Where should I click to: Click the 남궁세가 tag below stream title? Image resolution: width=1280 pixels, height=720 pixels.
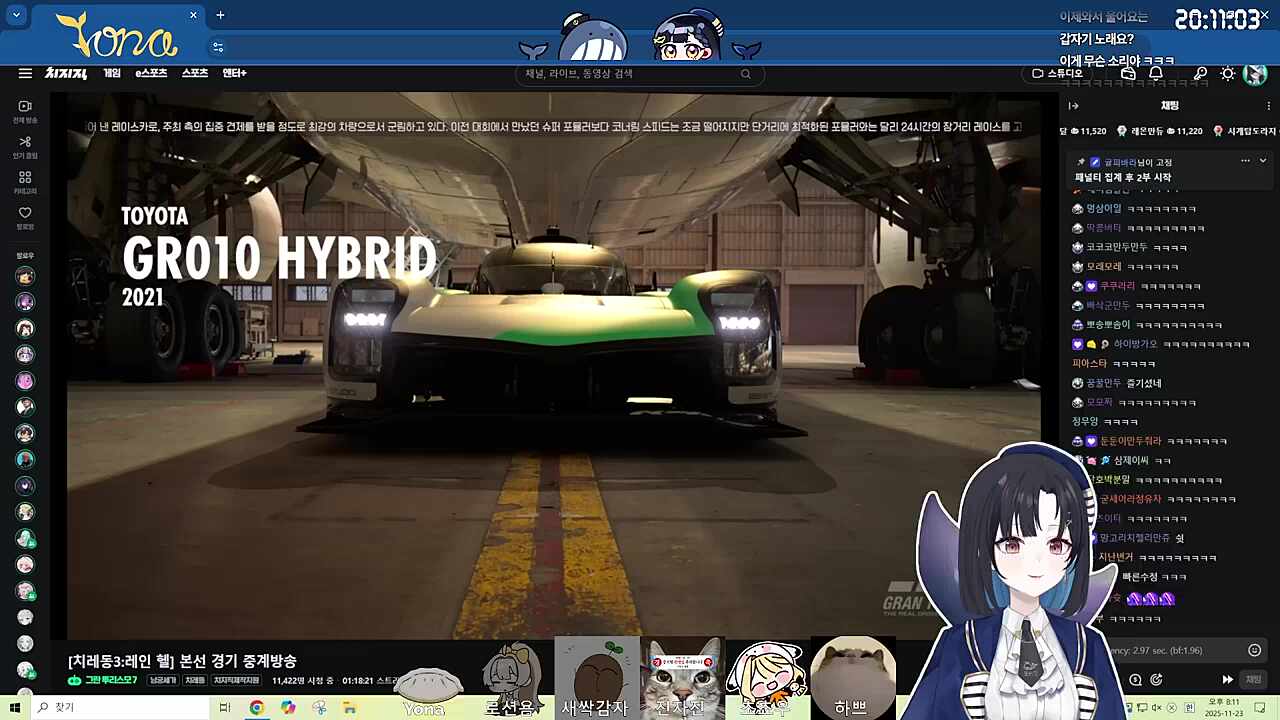pyautogui.click(x=162, y=680)
